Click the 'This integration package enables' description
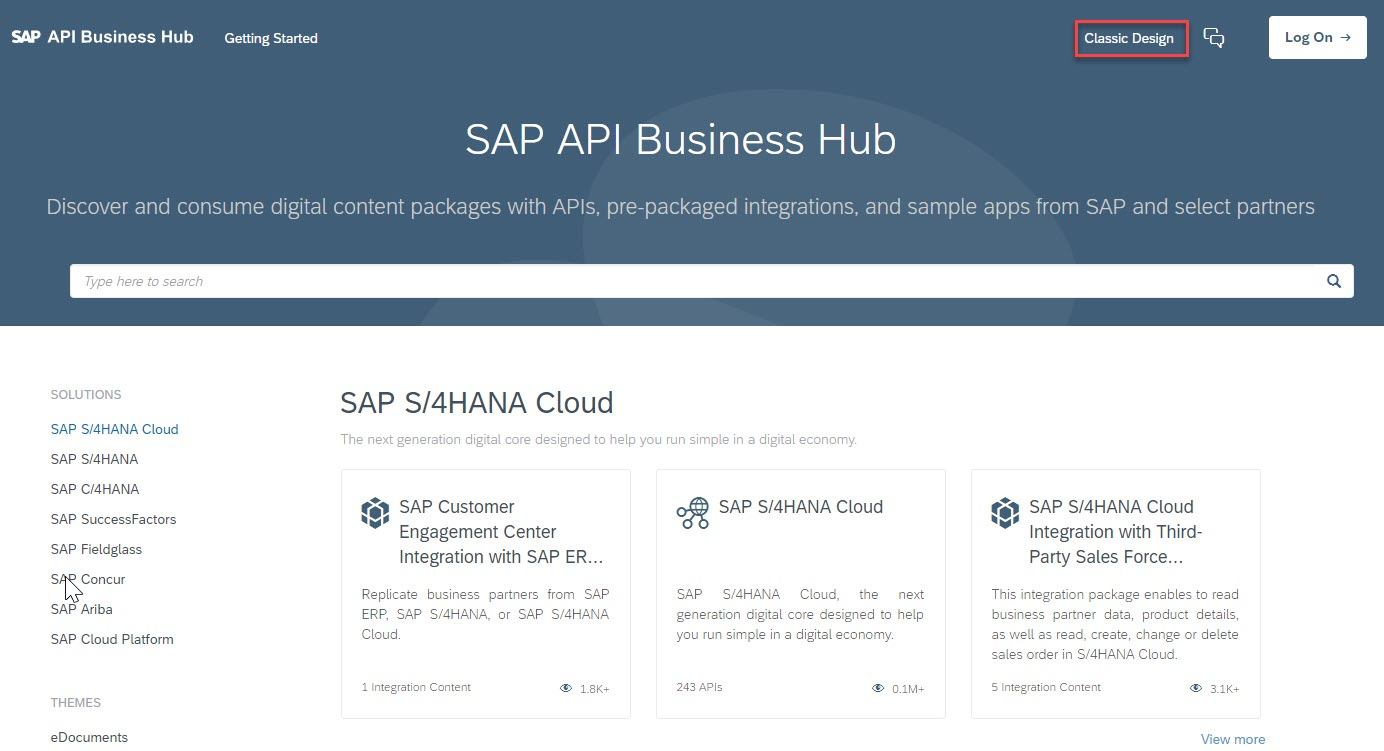The width and height of the screenshot is (1384, 751). [1115, 624]
